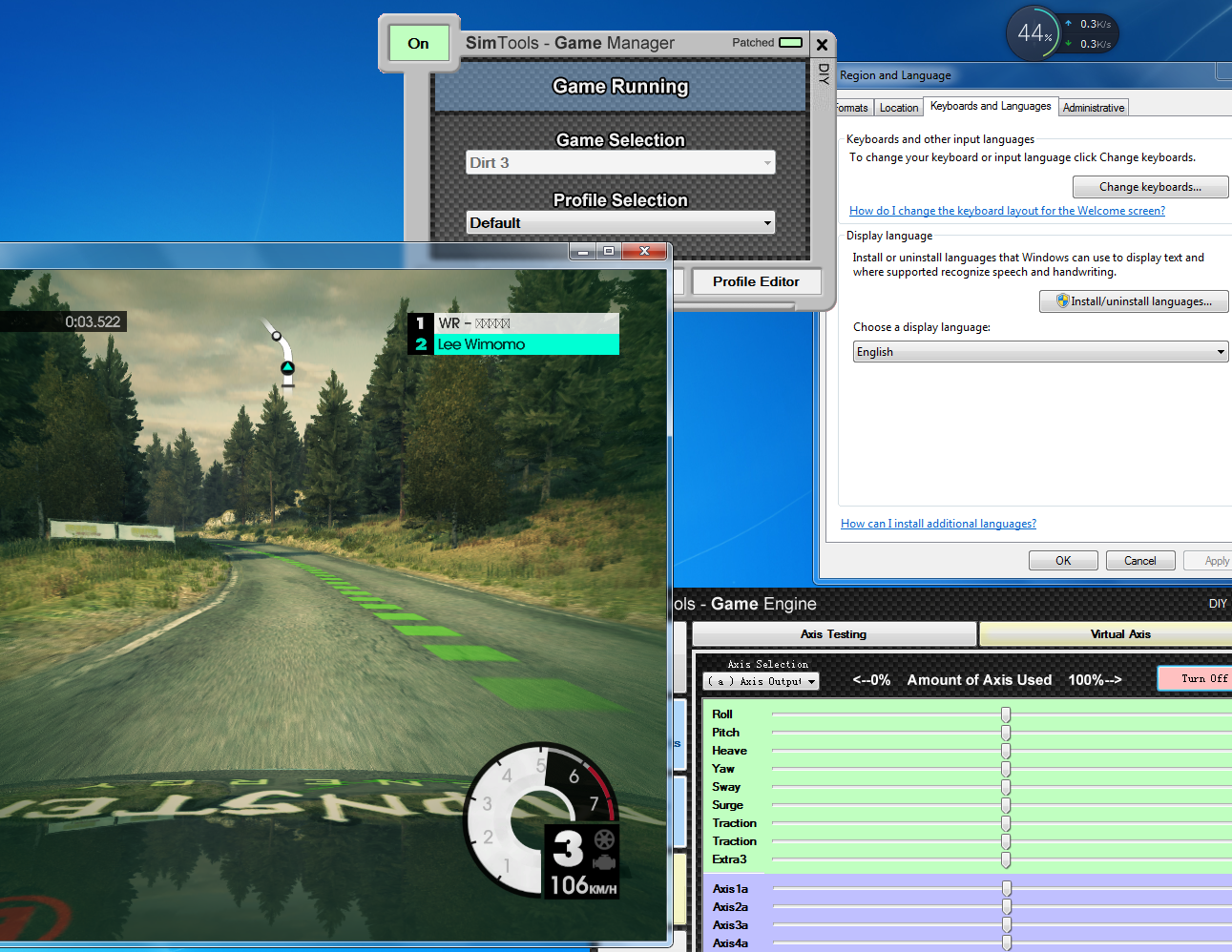
Task: Open the Axis Testing tab in Game Engine
Action: (x=834, y=634)
